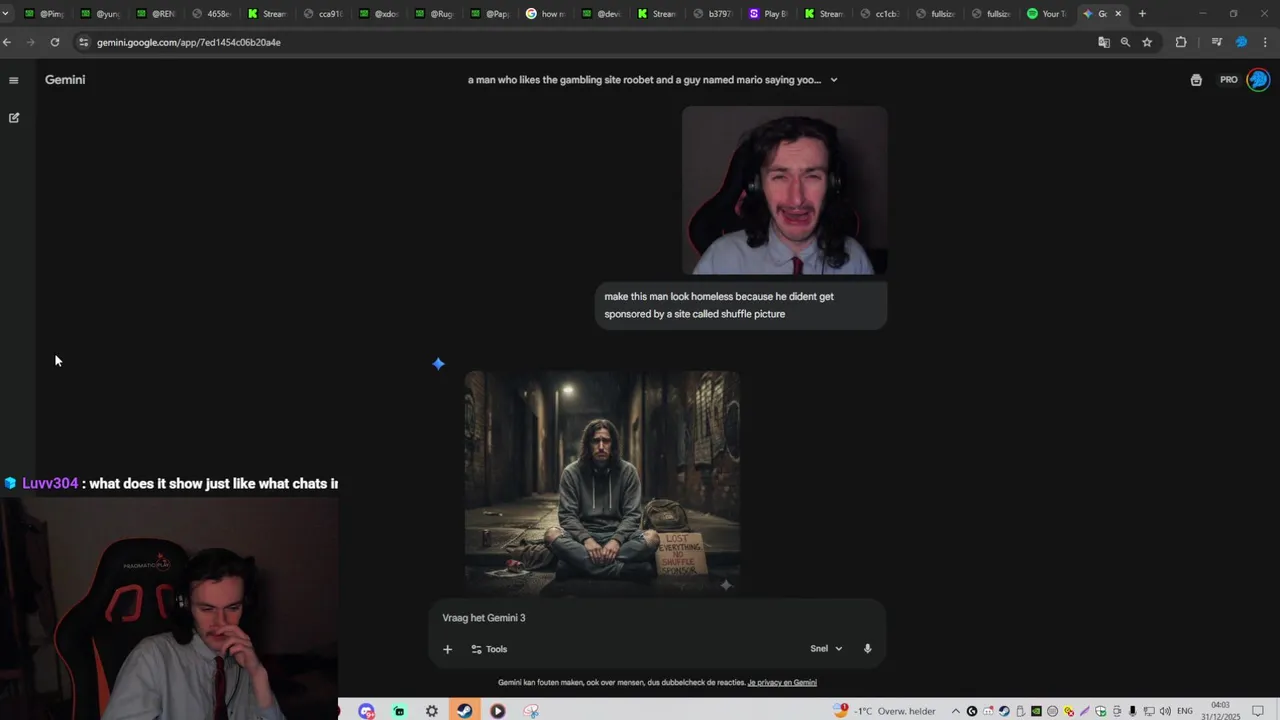
Task: Open the clock showing 04:03
Action: tap(1221, 711)
